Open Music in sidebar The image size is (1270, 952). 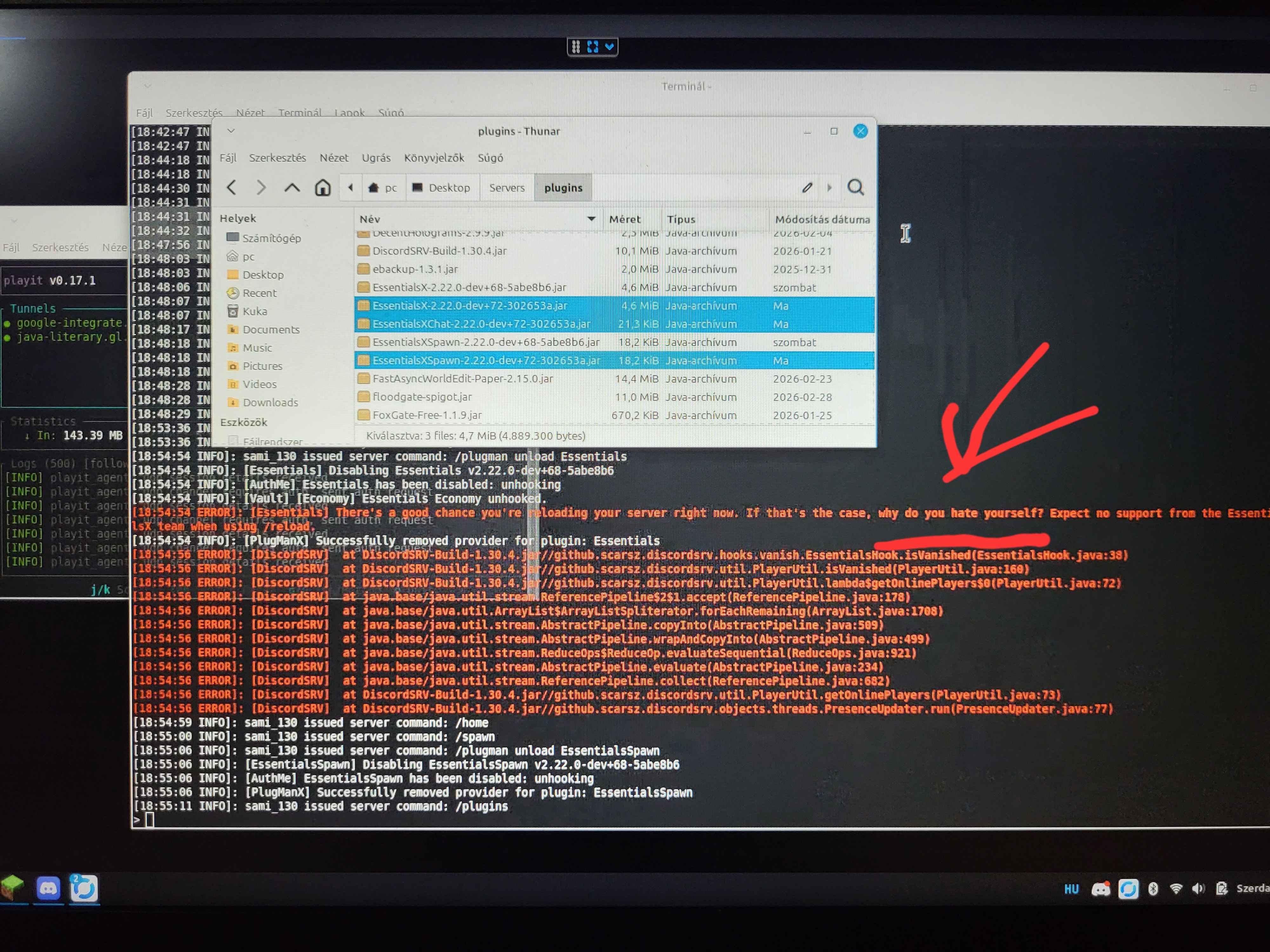tap(250, 348)
